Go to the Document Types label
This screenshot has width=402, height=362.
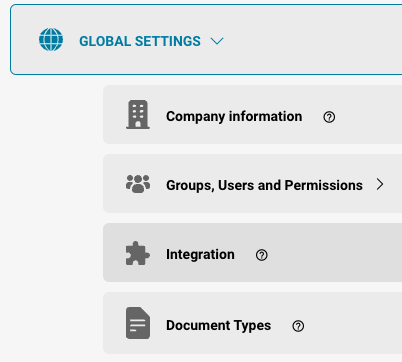[x=219, y=325]
